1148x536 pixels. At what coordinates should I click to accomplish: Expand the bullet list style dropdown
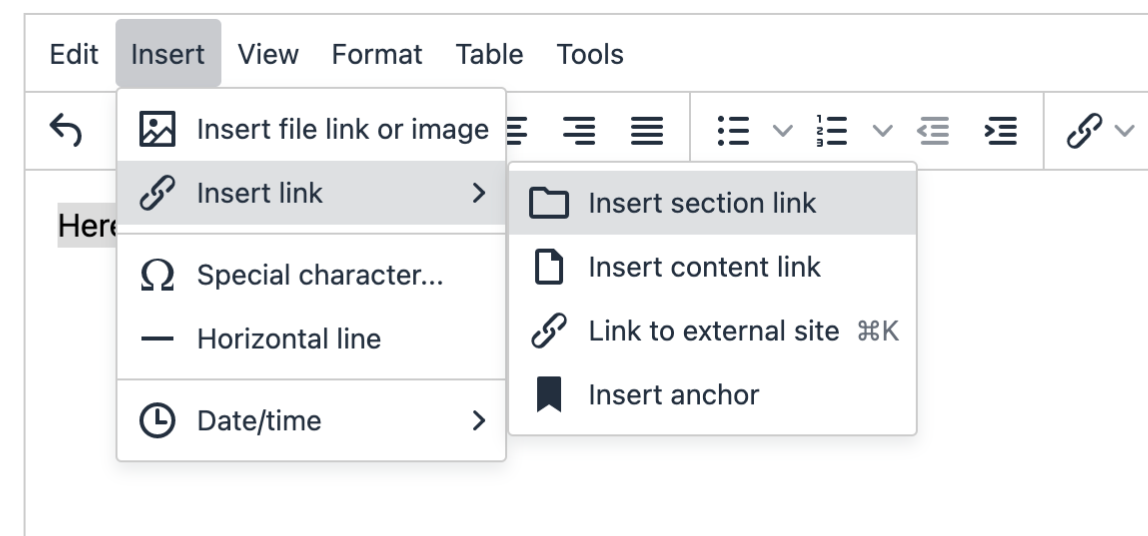(x=783, y=130)
